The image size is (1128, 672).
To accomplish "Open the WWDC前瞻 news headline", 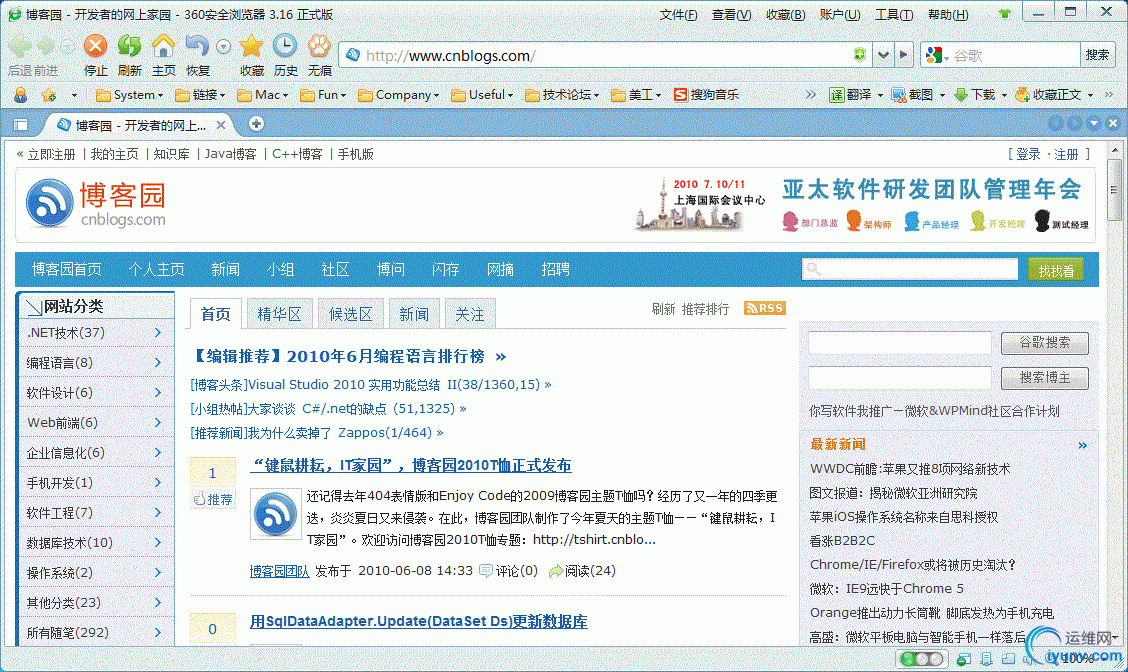I will click(910, 469).
